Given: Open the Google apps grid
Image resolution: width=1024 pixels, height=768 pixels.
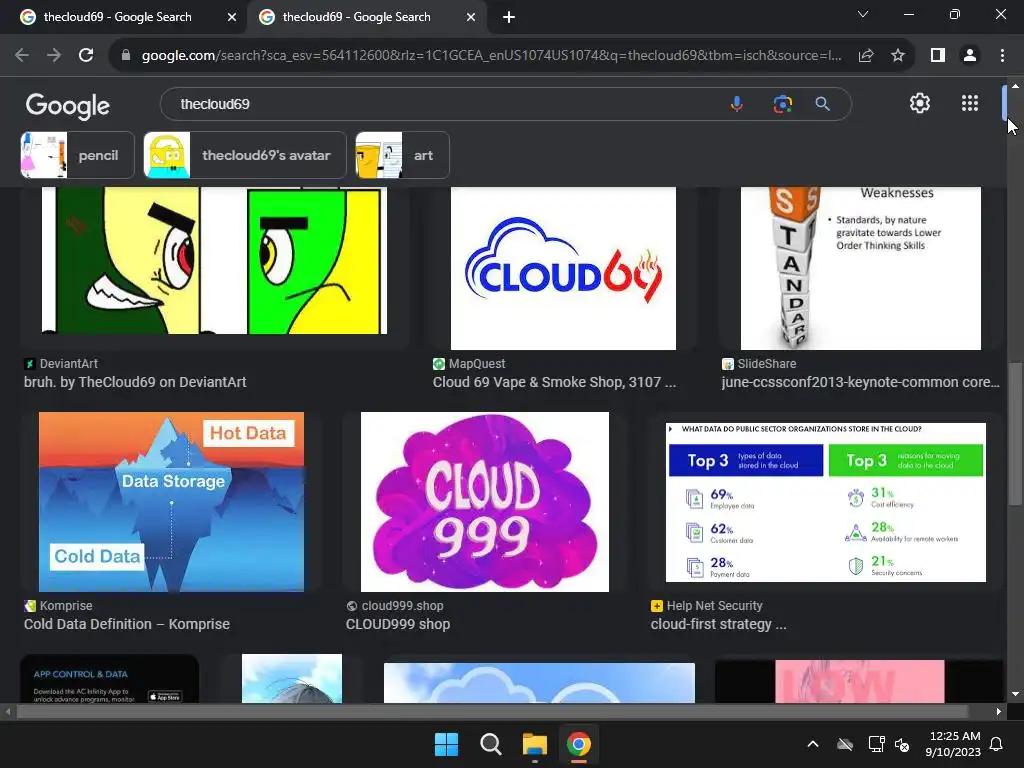Looking at the screenshot, I should point(970,103).
